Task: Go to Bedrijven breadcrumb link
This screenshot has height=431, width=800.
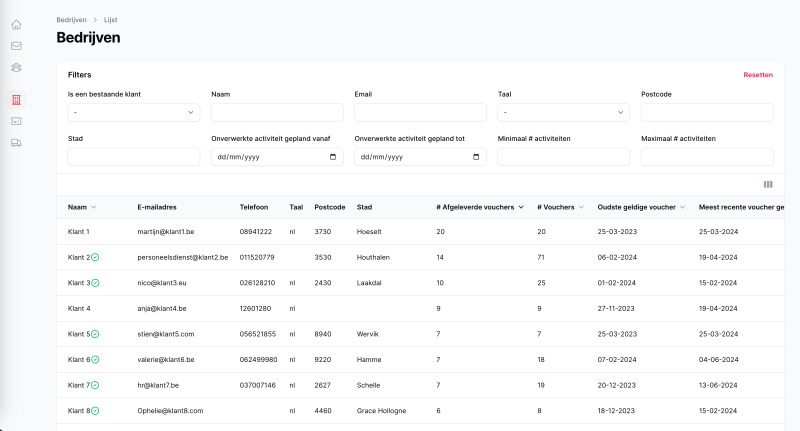Action: point(75,19)
